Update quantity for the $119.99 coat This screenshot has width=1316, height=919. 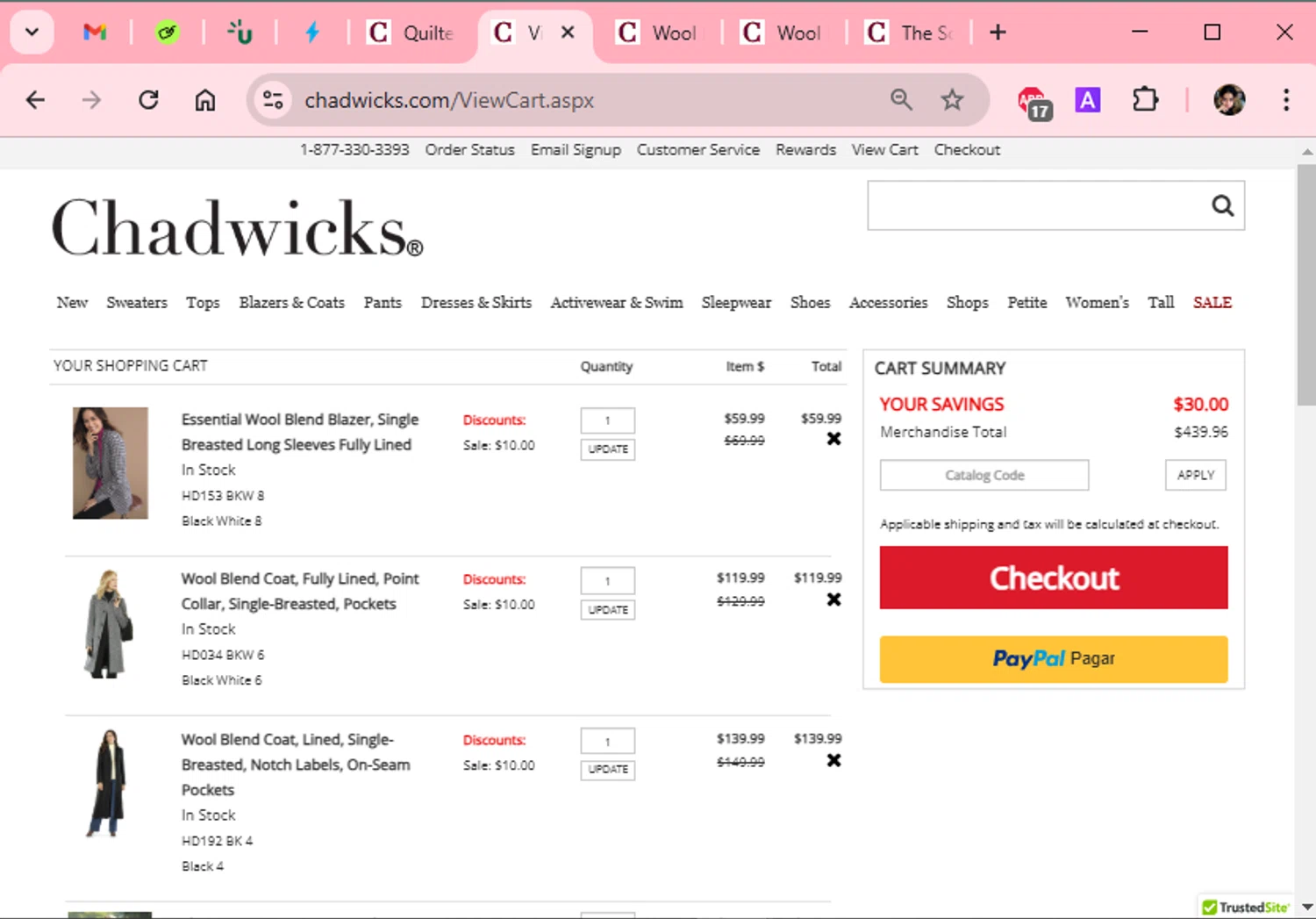[607, 610]
